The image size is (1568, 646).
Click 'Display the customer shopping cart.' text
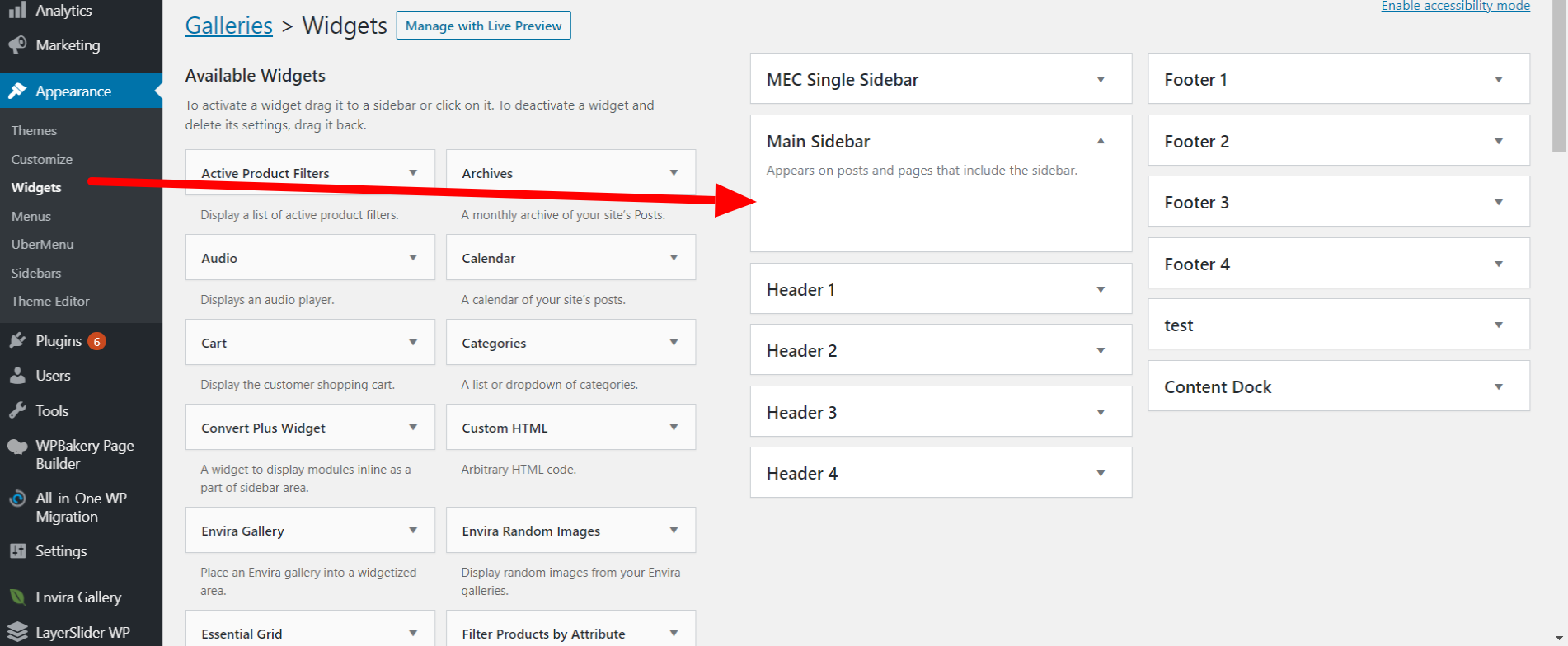298,385
